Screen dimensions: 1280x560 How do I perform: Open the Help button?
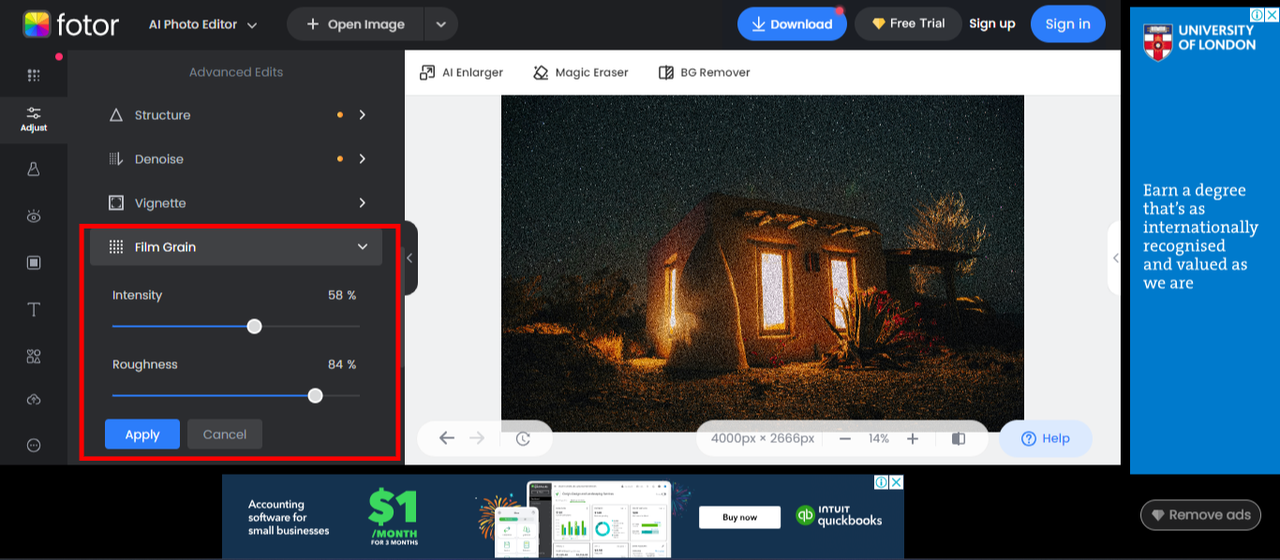(1045, 438)
